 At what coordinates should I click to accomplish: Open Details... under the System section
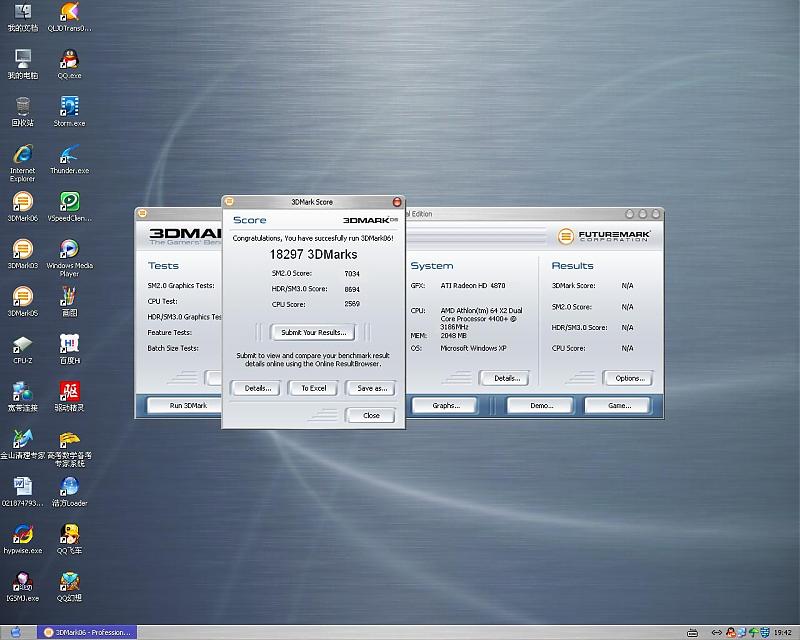[x=507, y=378]
